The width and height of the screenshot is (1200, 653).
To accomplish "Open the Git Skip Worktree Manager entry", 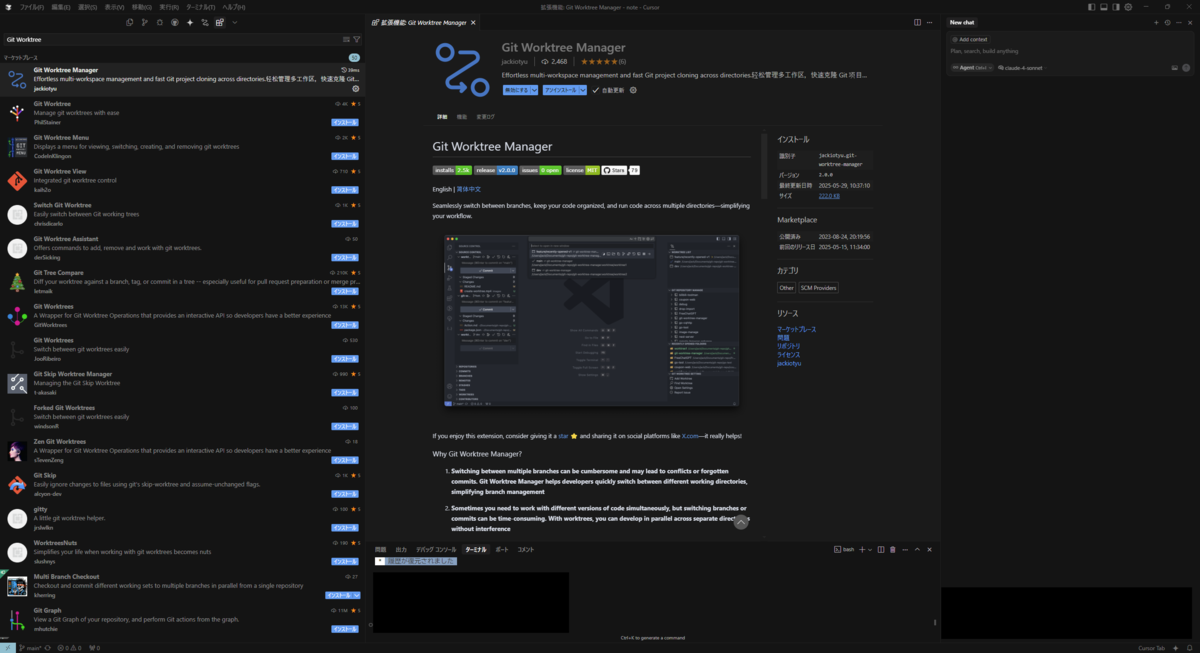I will click(x=182, y=383).
